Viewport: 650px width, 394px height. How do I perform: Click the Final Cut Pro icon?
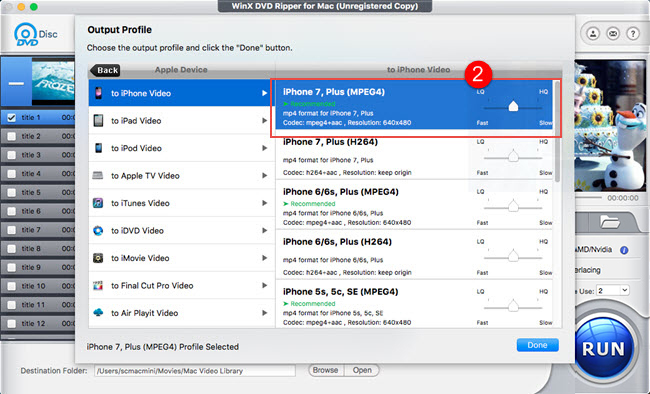(x=98, y=285)
